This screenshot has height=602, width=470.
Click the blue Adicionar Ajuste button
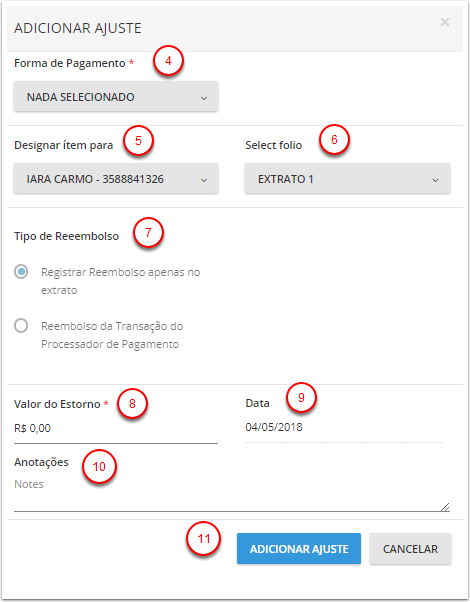pyautogui.click(x=299, y=549)
